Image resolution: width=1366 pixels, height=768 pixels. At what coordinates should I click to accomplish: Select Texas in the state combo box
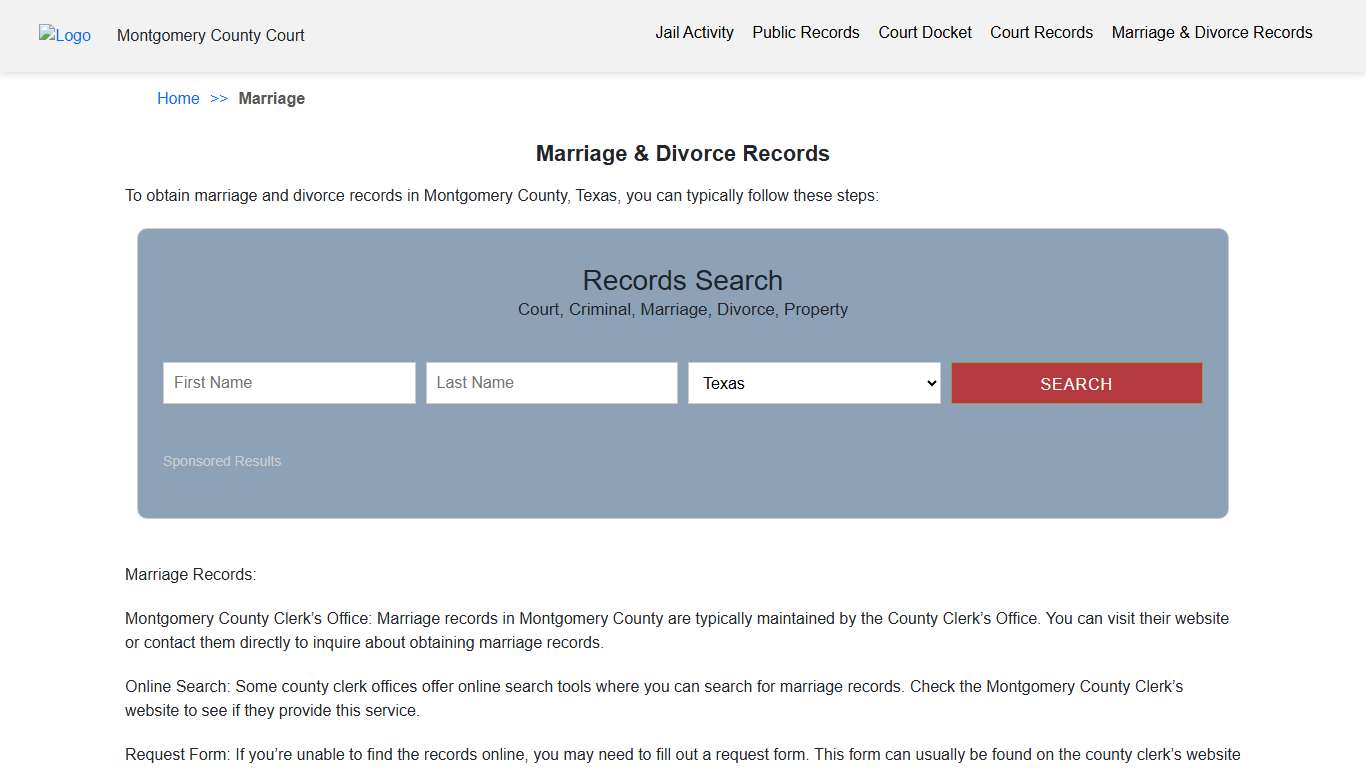[813, 383]
